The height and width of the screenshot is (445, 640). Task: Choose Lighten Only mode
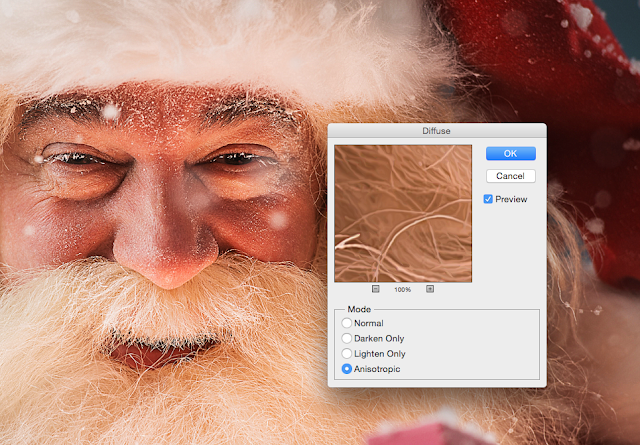tap(347, 354)
